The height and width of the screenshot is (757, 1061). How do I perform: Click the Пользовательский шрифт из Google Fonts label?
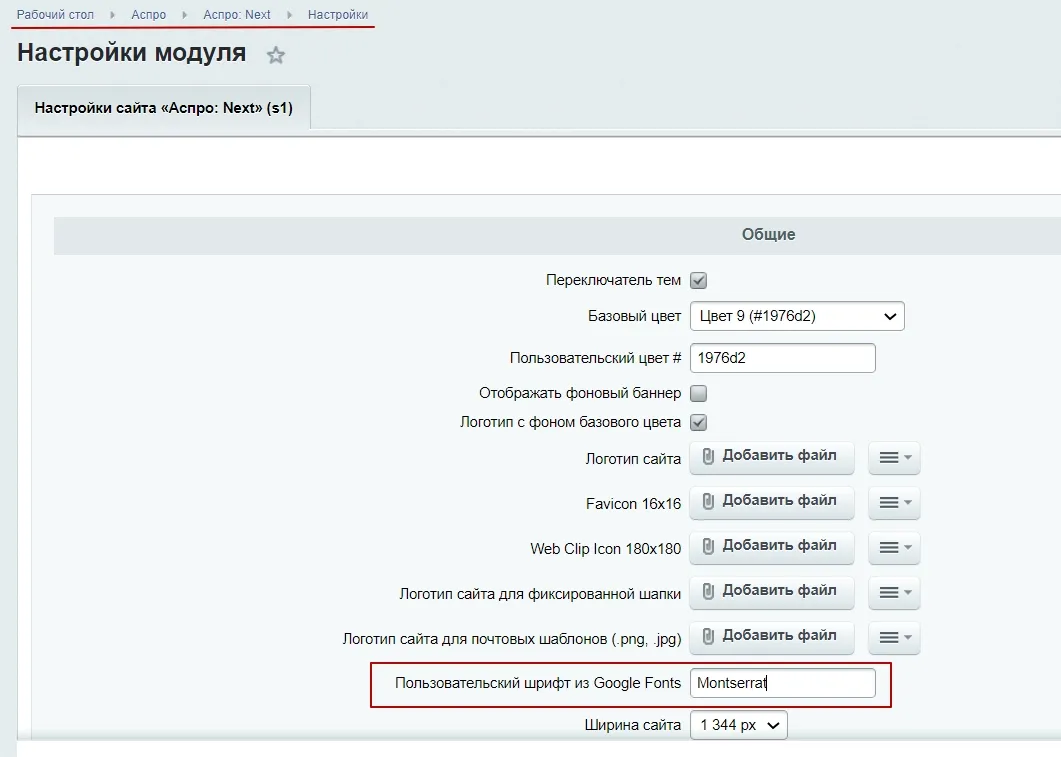pyautogui.click(x=538, y=683)
